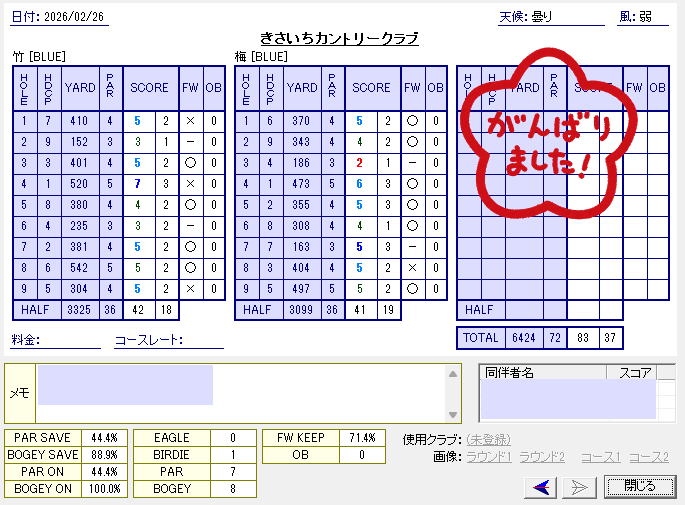Screen dimensions: 685x505
Task: Click the blue previous round arrow button
Action: pos(543,487)
